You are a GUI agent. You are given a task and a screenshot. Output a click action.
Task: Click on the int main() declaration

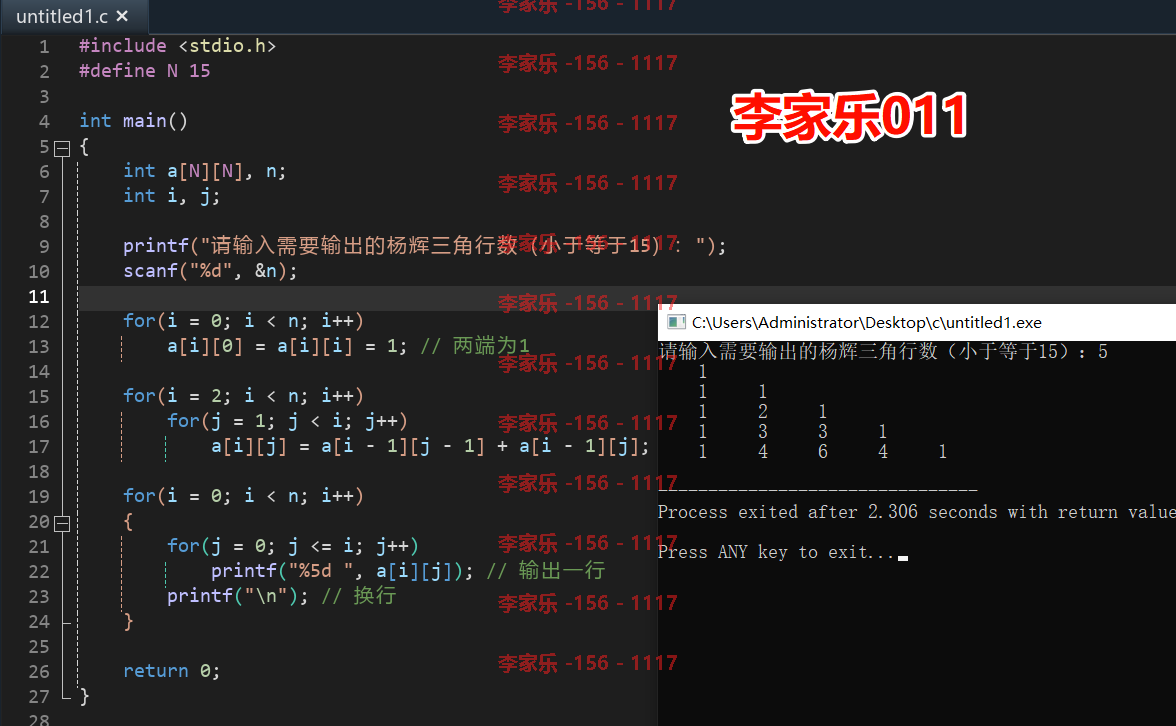[134, 121]
